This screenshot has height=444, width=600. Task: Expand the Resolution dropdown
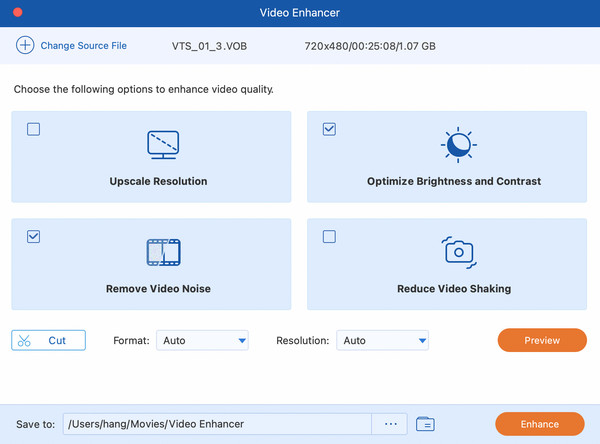point(383,341)
